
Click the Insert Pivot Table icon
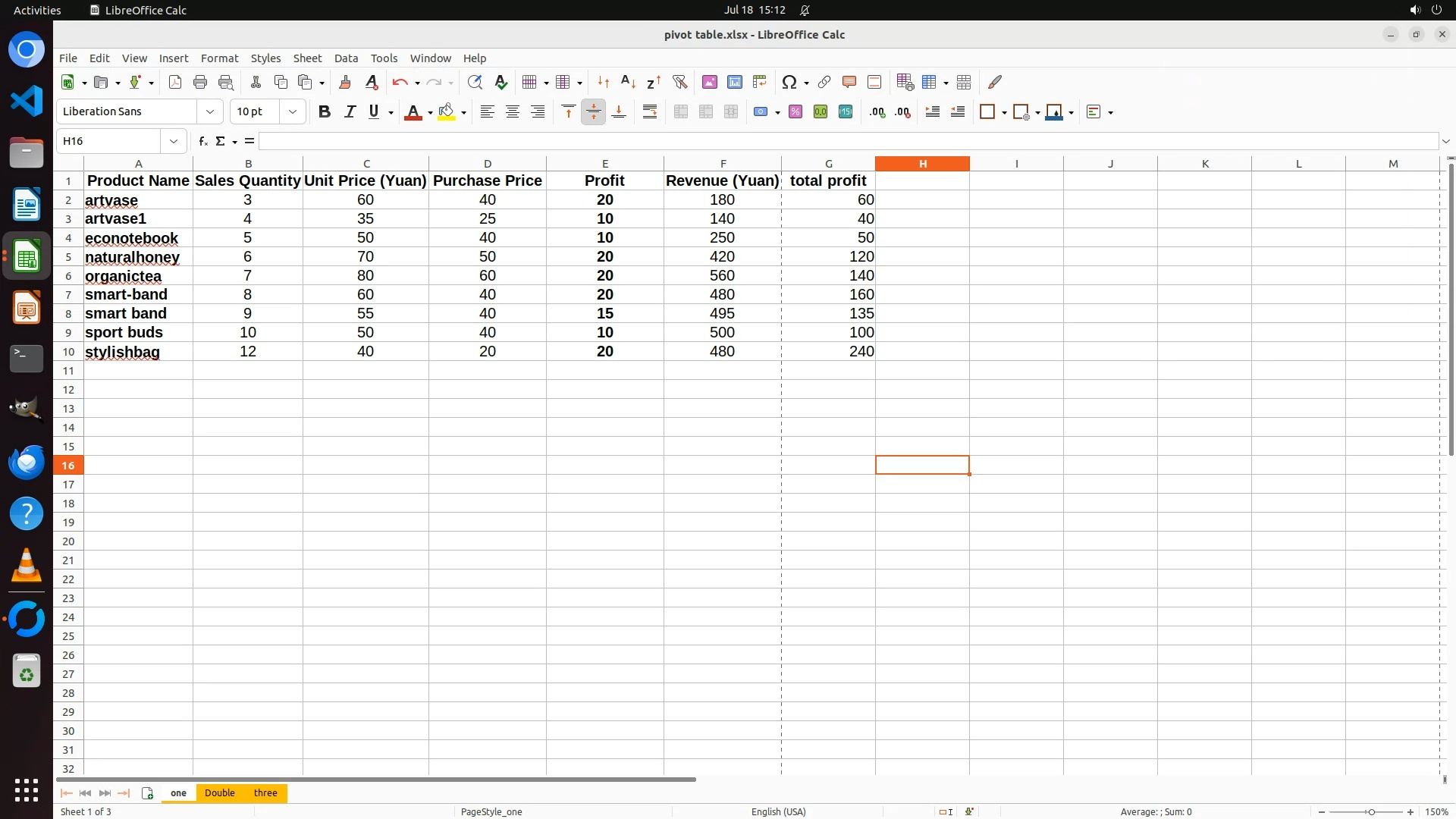click(x=759, y=82)
